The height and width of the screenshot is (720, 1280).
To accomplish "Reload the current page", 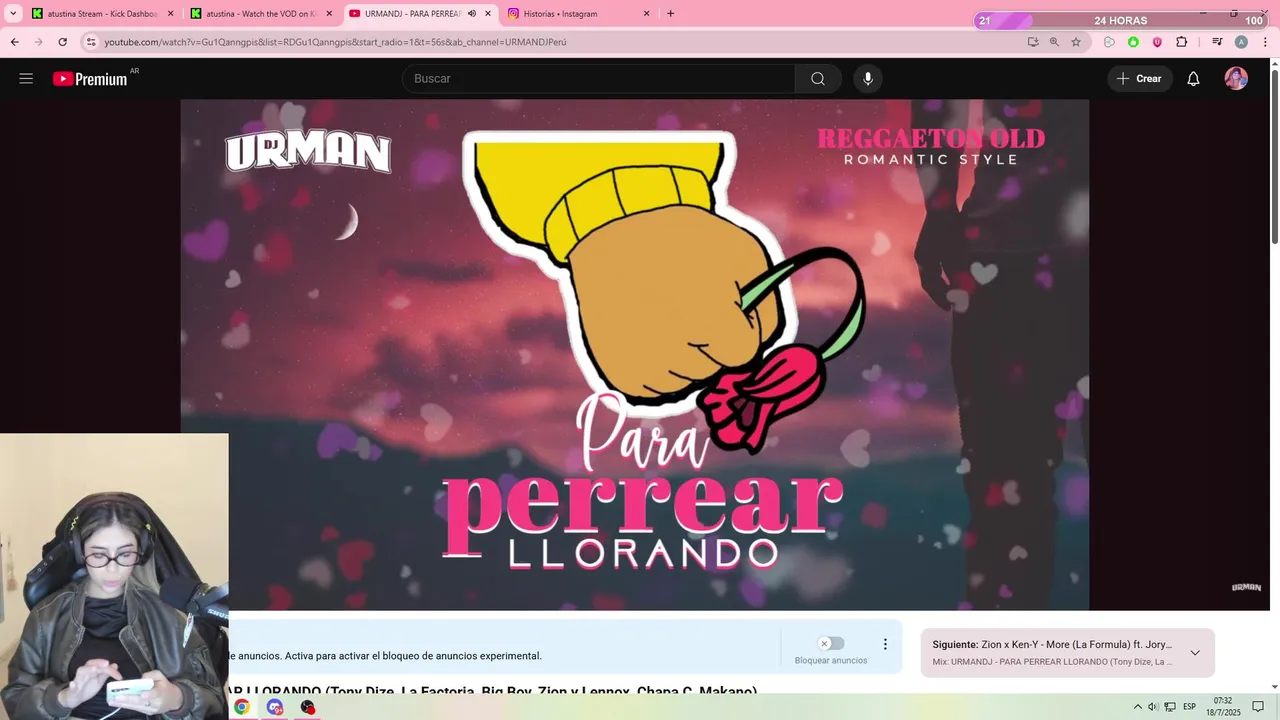I will click(62, 42).
